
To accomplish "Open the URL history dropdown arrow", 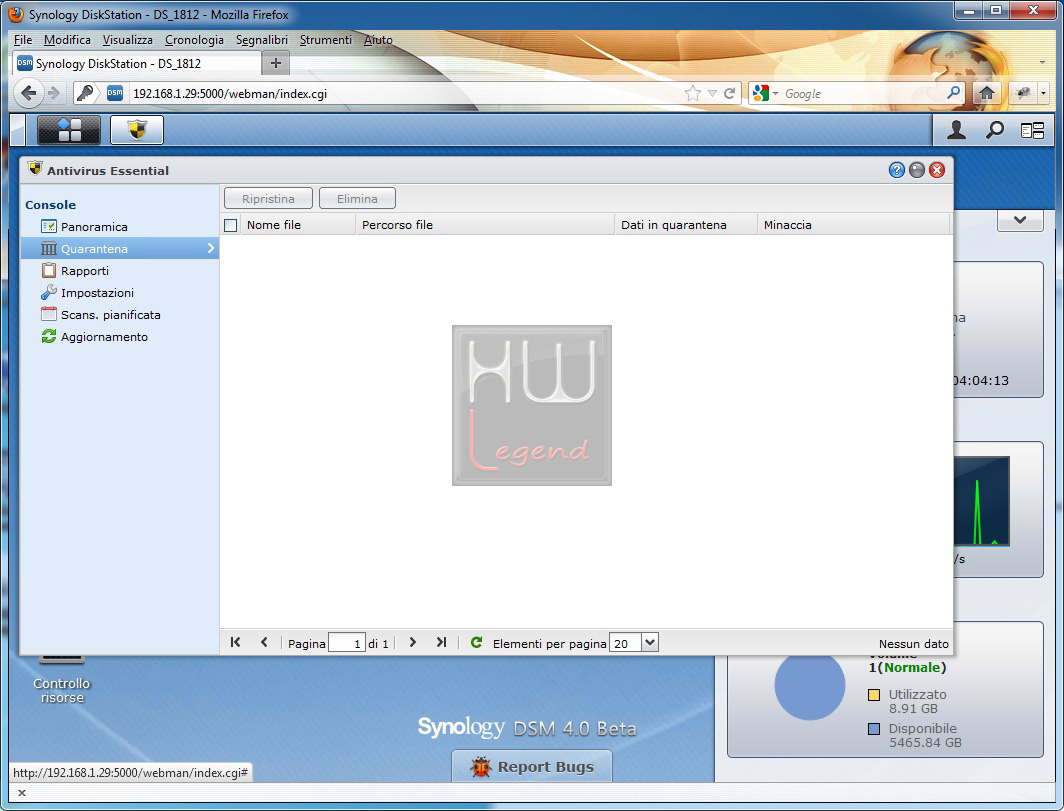I will click(x=712, y=94).
